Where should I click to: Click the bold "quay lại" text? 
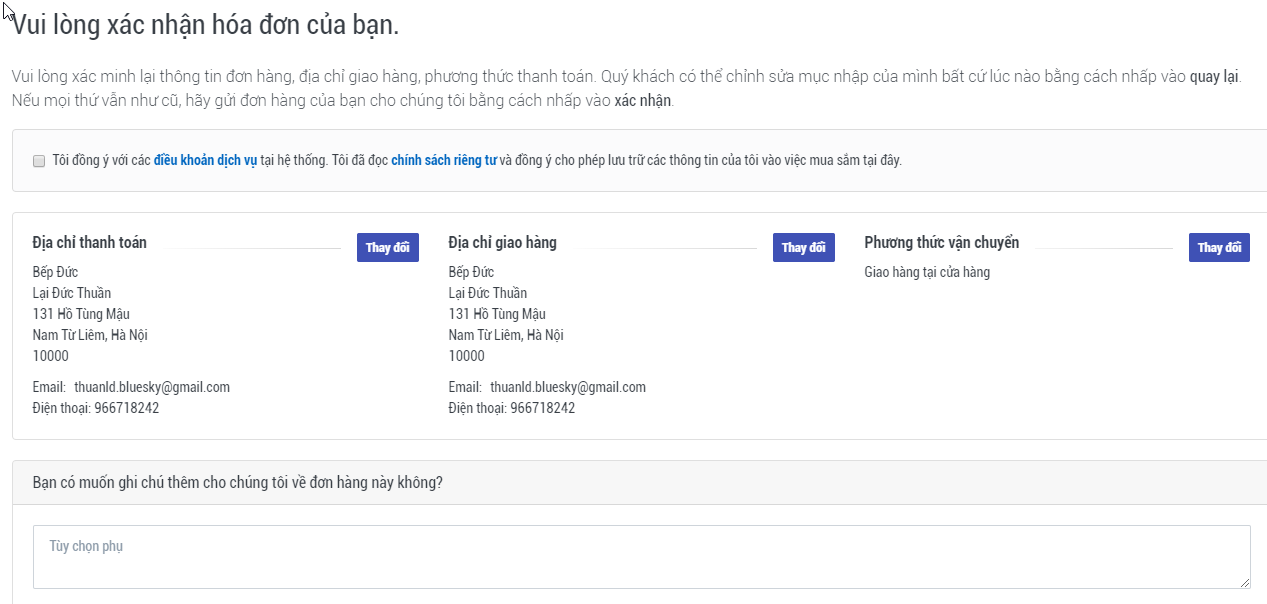[1214, 78]
